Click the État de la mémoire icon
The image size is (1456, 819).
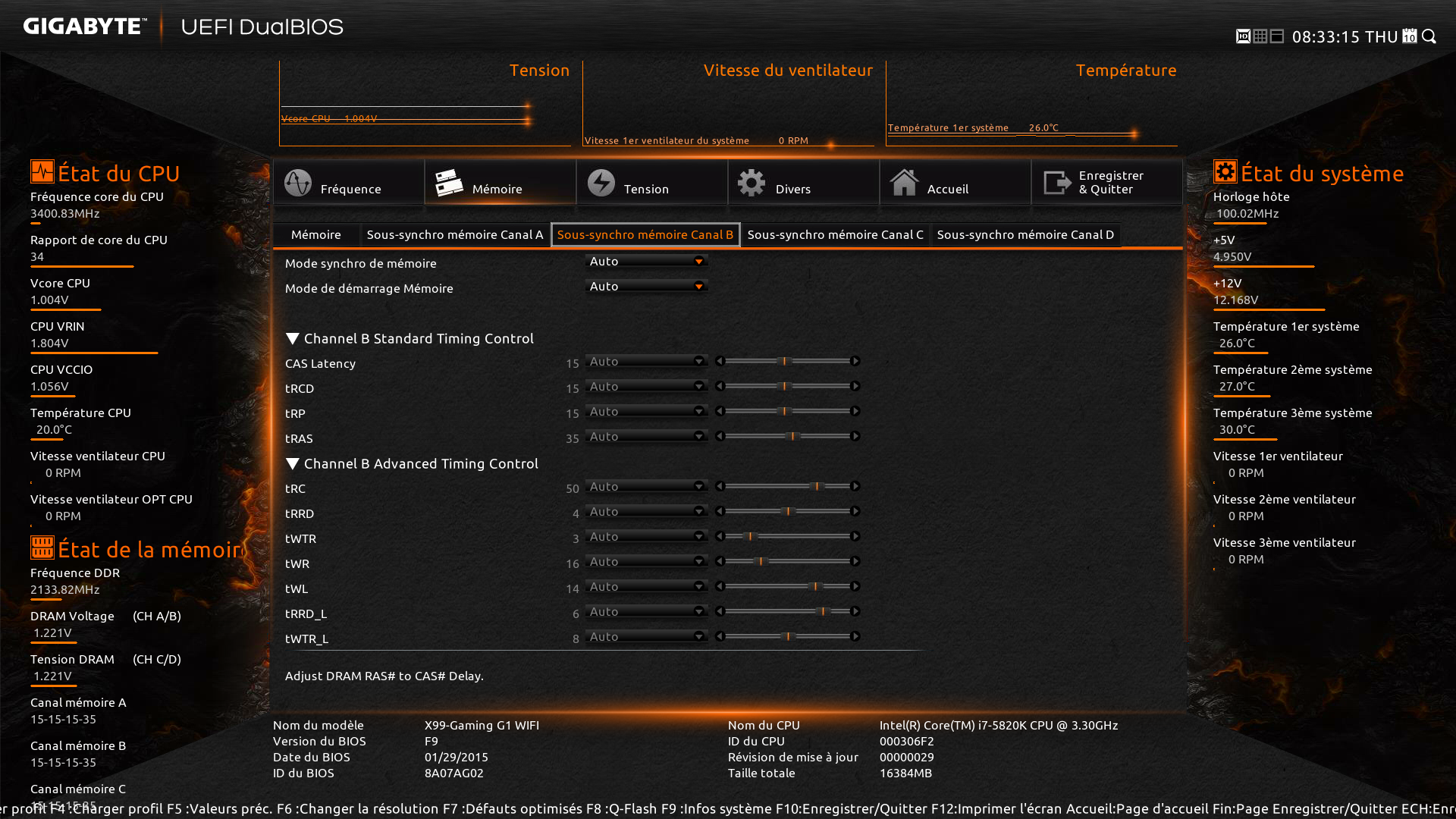(x=42, y=548)
